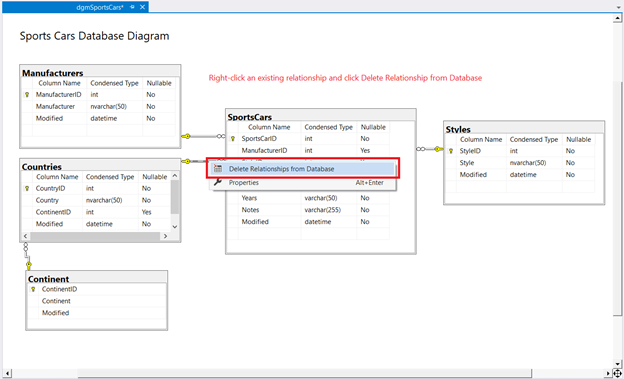
Task: Select the Years row in SportsCars
Action: click(308, 198)
